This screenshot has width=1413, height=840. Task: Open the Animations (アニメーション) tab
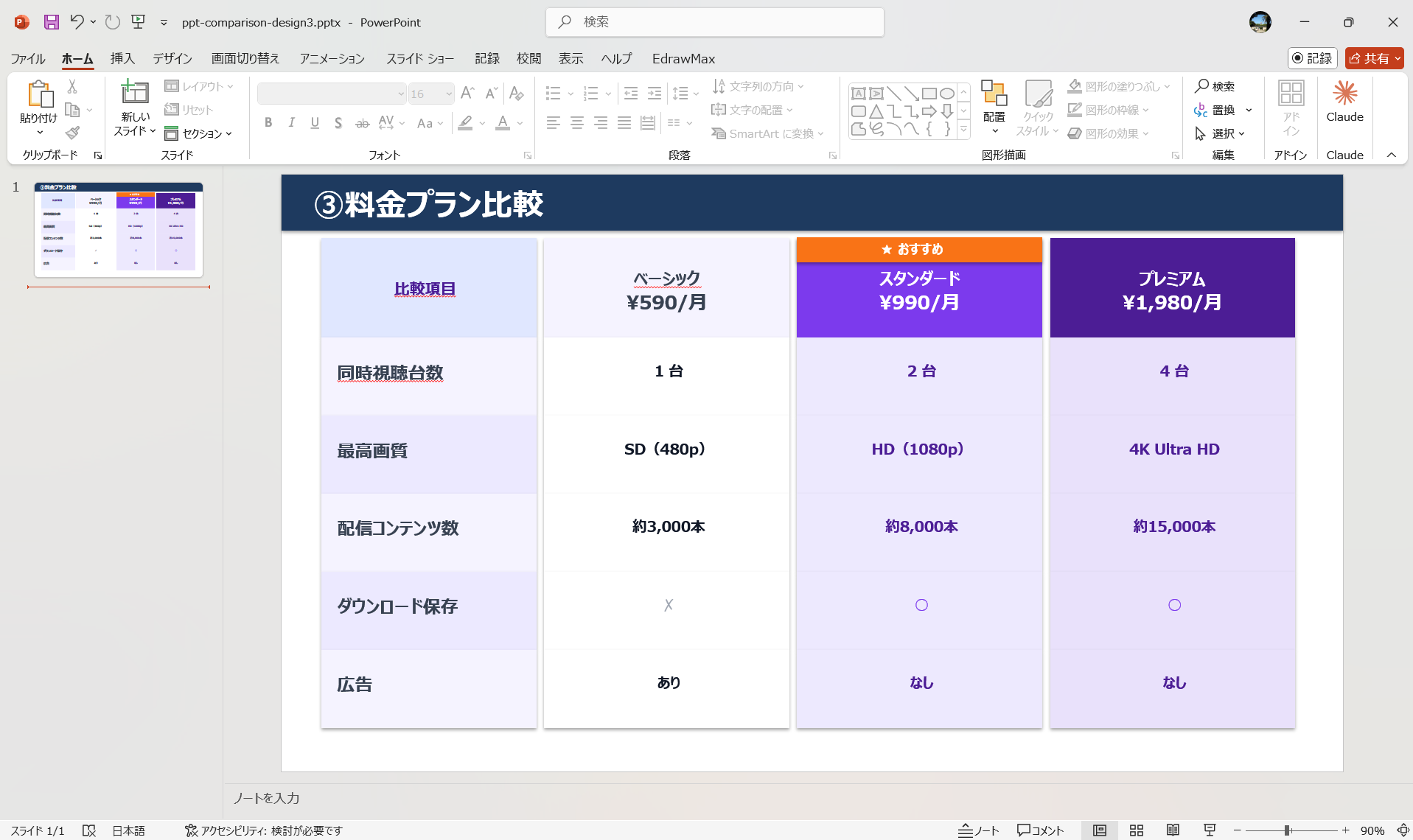(x=332, y=58)
